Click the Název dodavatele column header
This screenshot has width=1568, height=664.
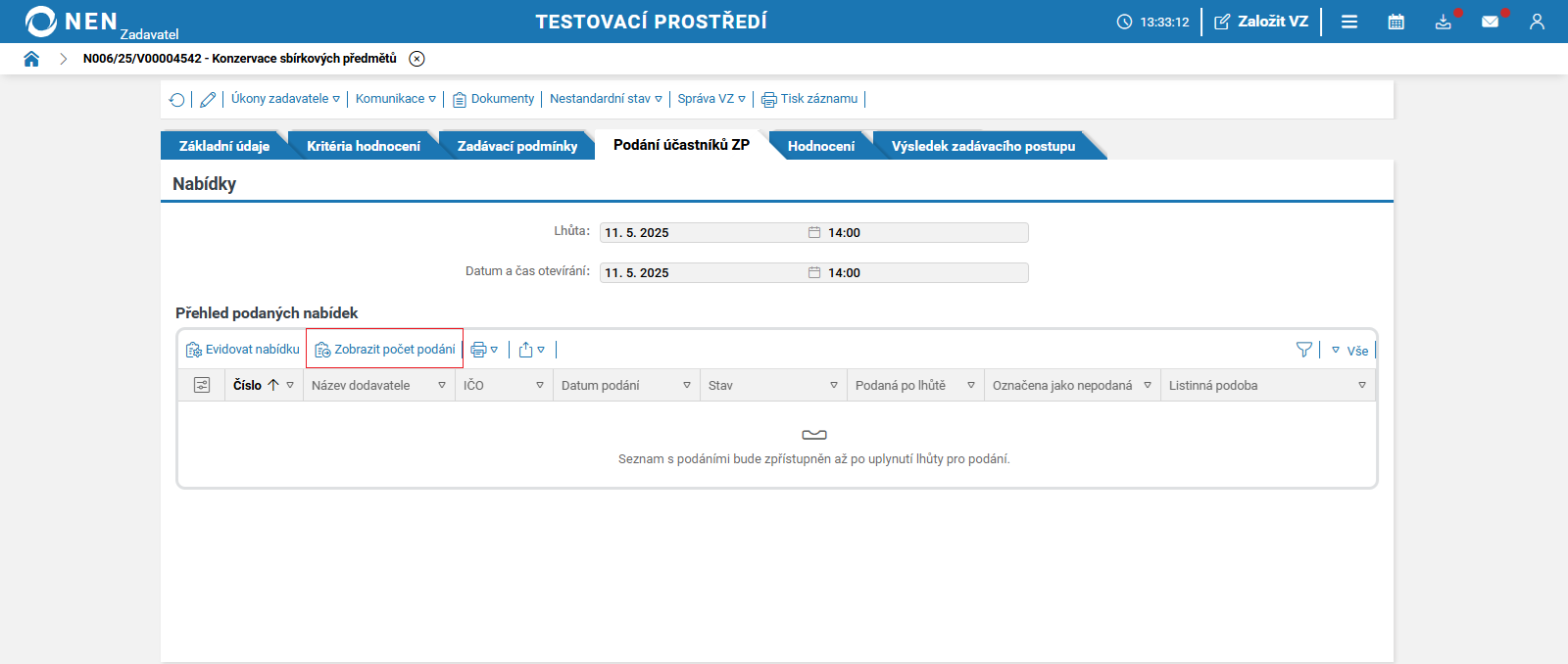[361, 386]
